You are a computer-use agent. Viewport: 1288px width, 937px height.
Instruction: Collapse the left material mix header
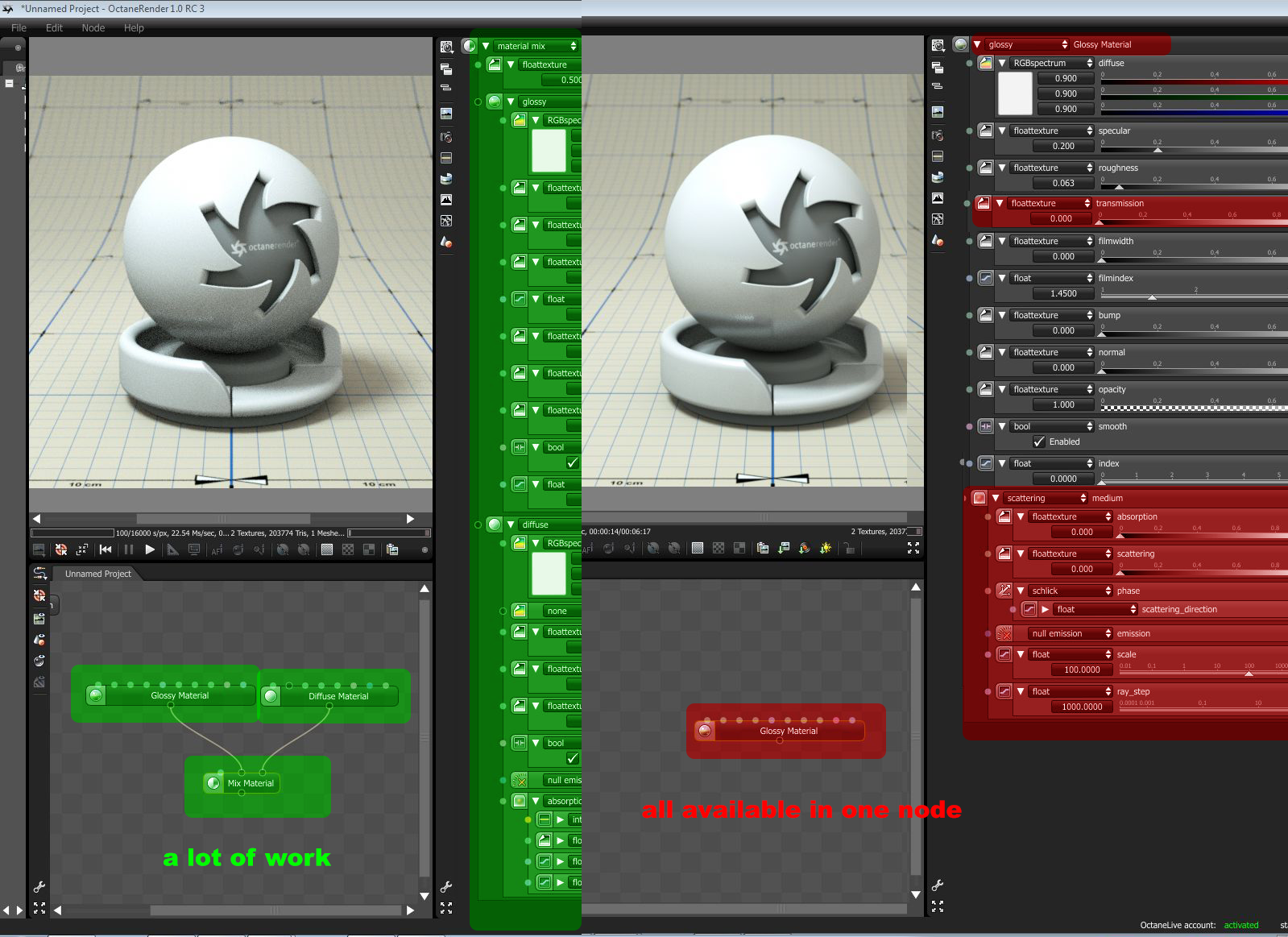tap(486, 46)
